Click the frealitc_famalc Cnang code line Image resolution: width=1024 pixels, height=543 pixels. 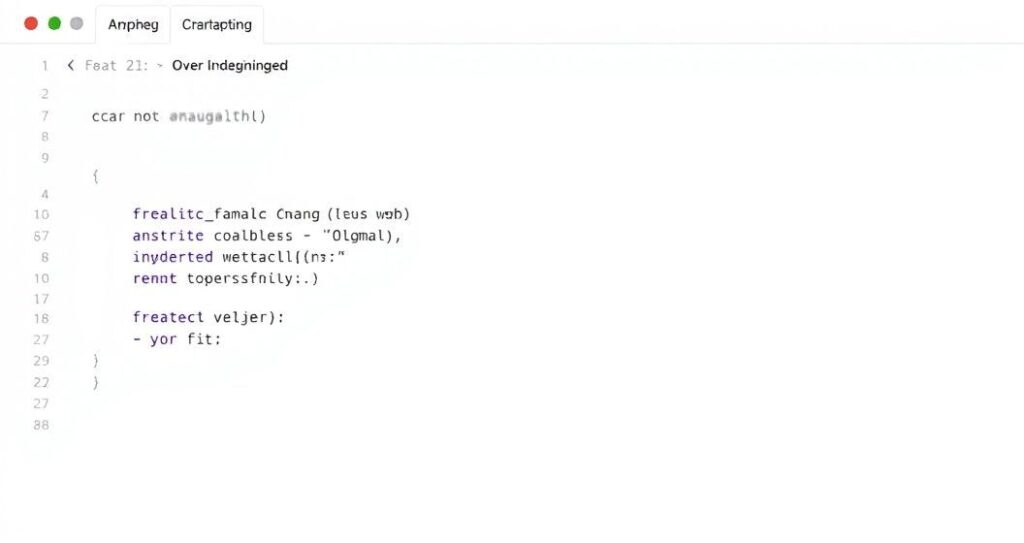pos(271,214)
